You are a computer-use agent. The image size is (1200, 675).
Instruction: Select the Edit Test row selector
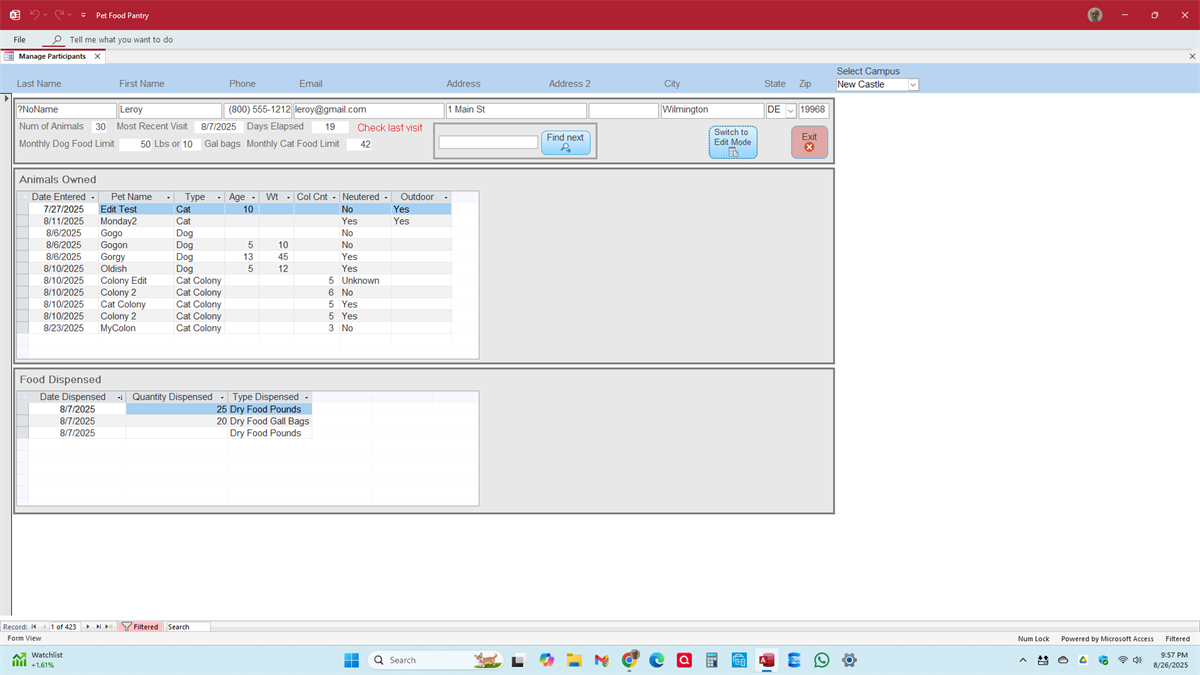pyautogui.click(x=22, y=210)
